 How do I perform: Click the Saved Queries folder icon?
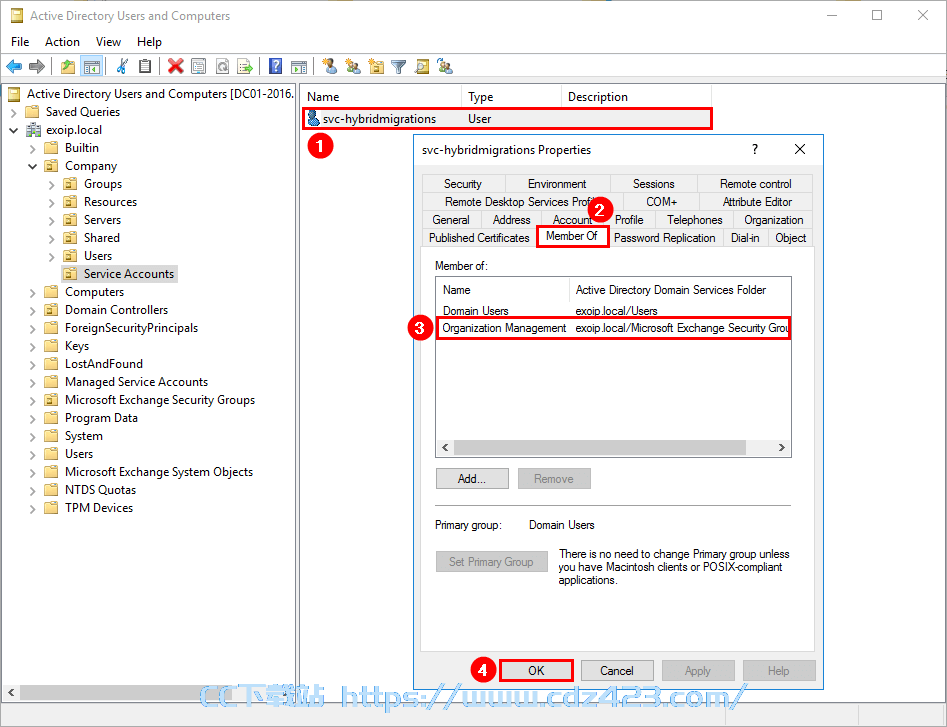[32, 112]
